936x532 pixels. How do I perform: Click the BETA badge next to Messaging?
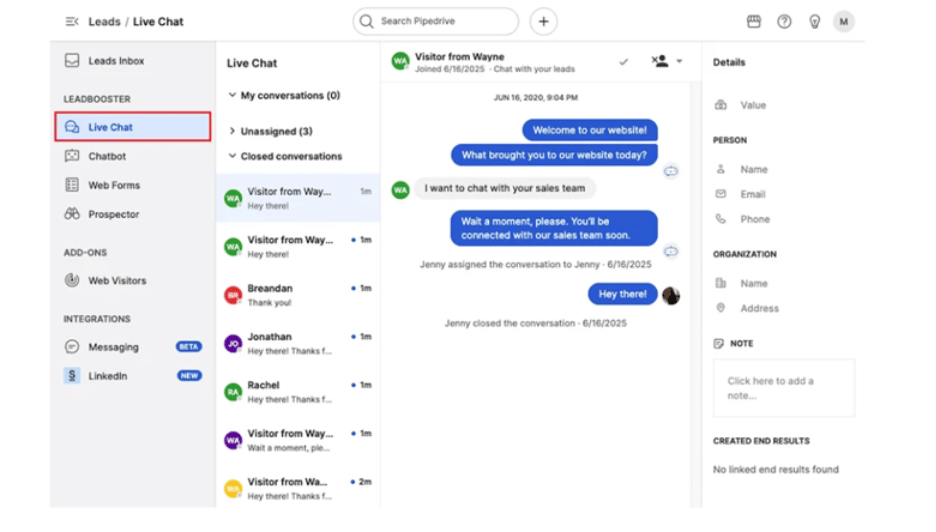(x=189, y=347)
